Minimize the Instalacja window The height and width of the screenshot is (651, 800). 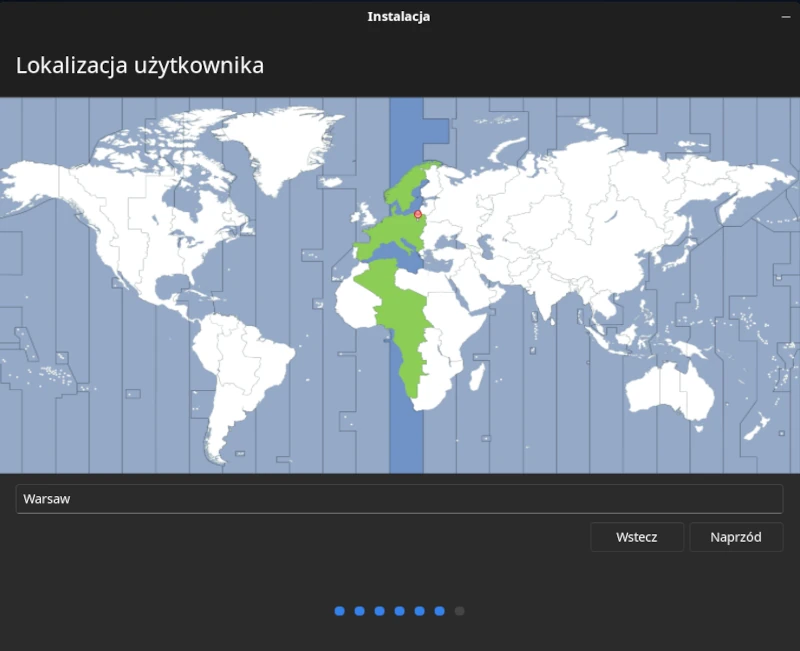click(786, 17)
